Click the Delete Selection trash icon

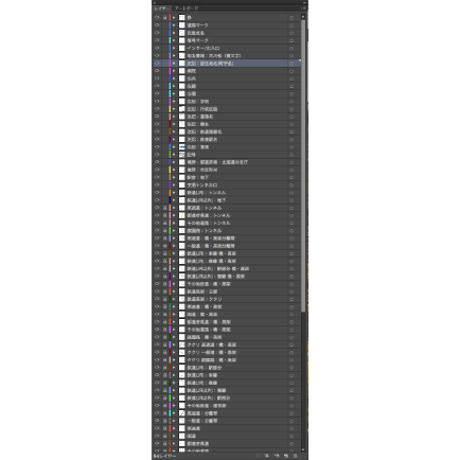pyautogui.click(x=295, y=455)
